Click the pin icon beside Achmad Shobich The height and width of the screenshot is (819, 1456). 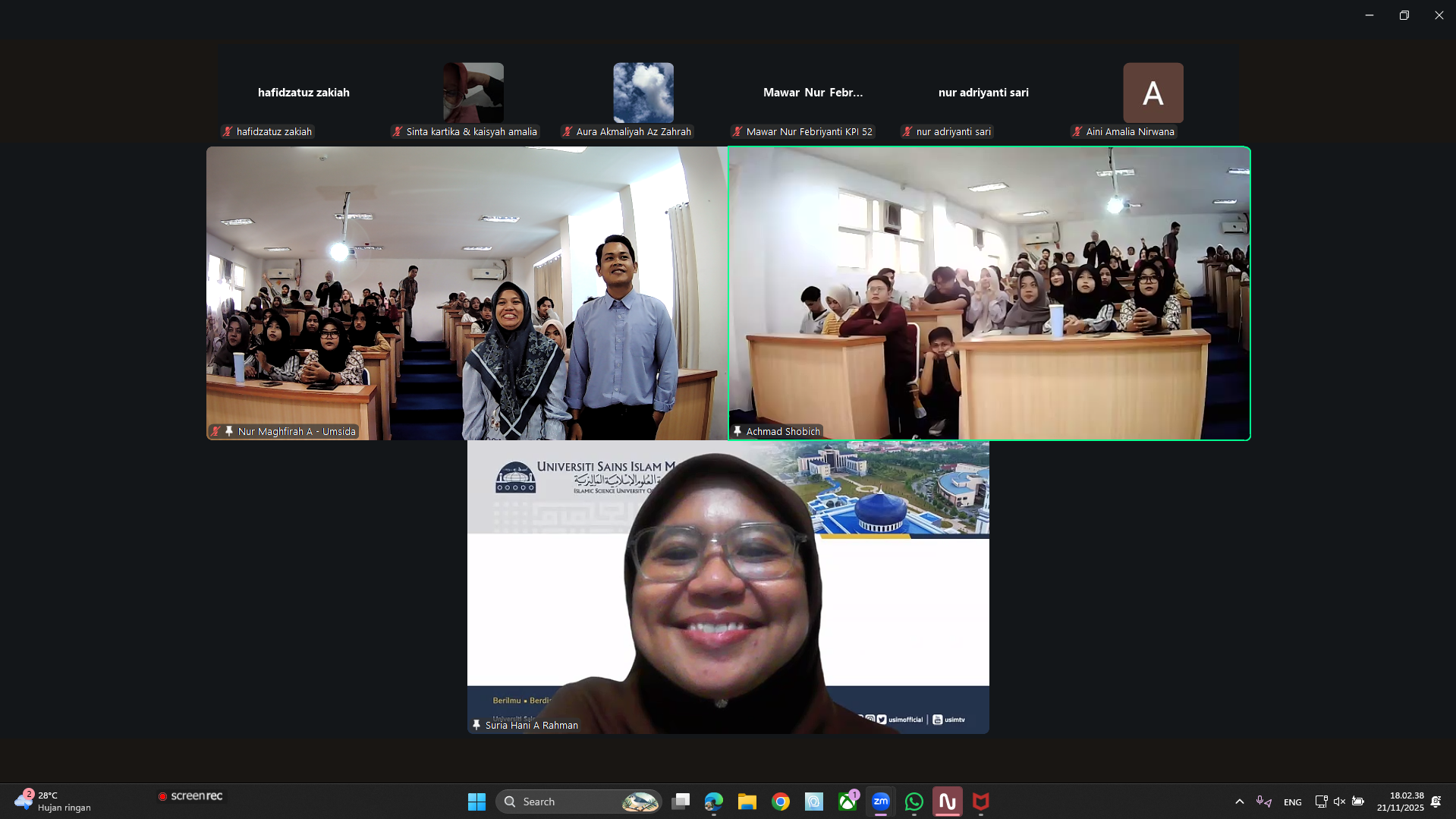737,431
